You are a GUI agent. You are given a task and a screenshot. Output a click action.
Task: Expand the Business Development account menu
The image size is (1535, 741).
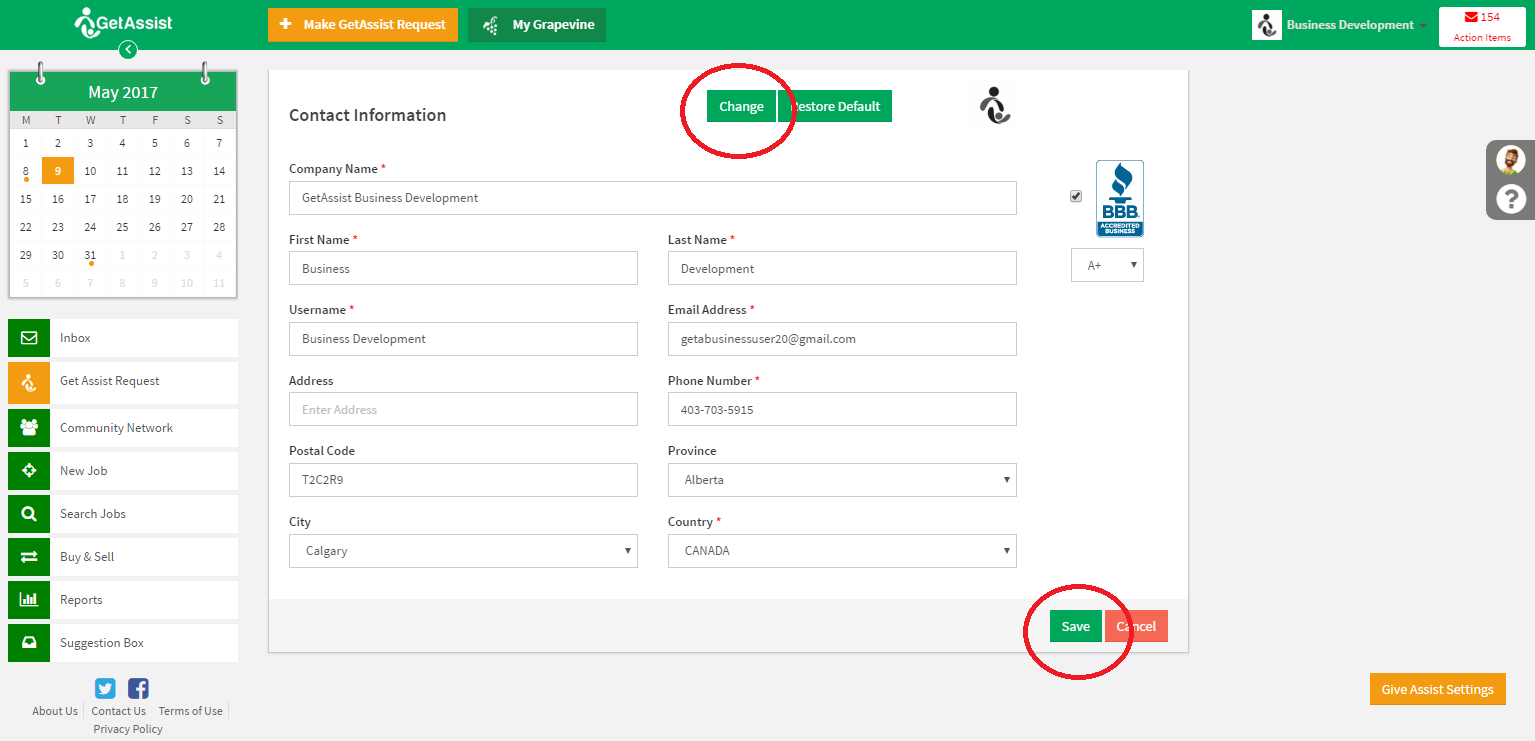pos(1357,25)
